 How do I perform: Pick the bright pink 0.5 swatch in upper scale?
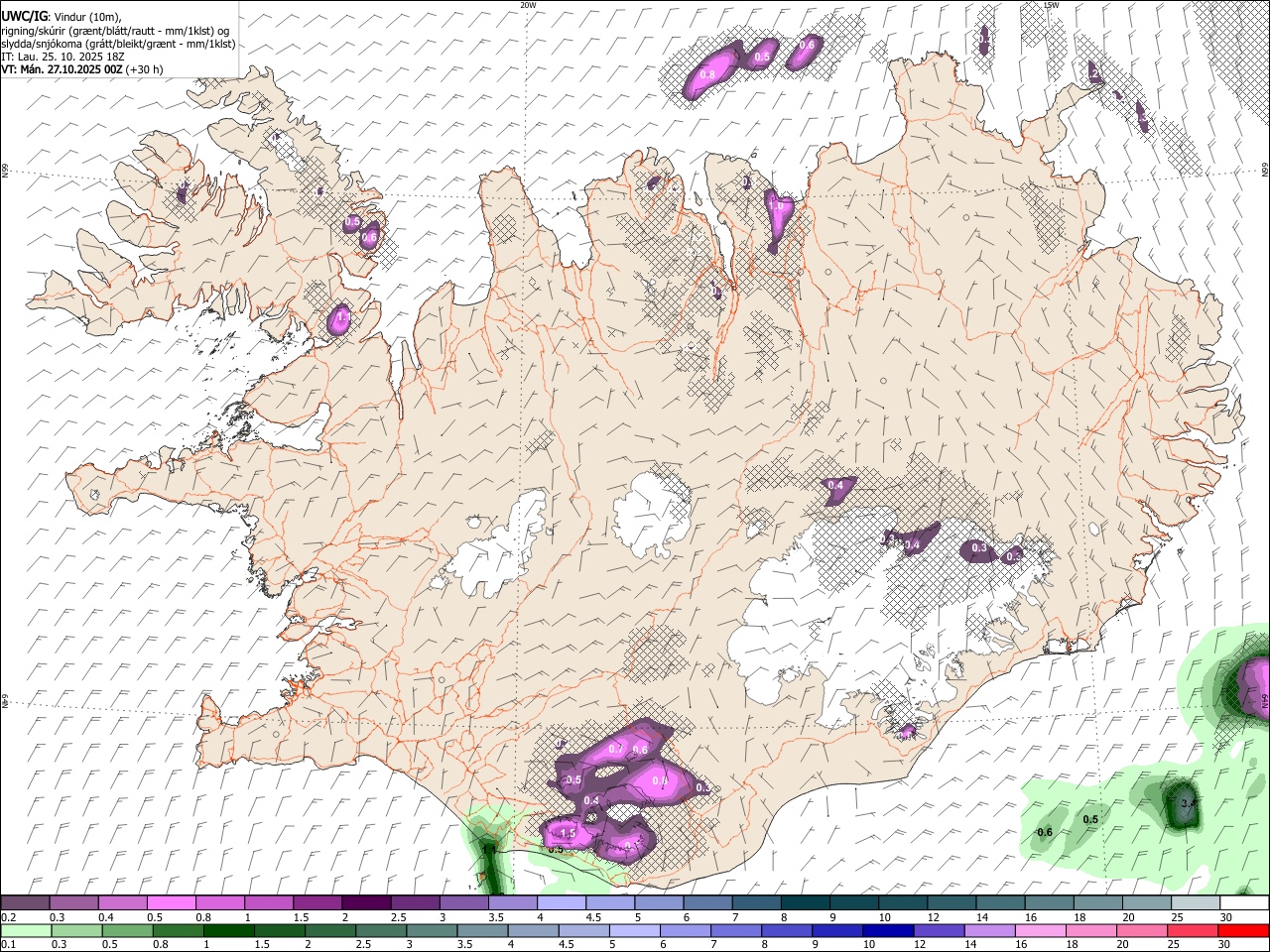pos(171,903)
